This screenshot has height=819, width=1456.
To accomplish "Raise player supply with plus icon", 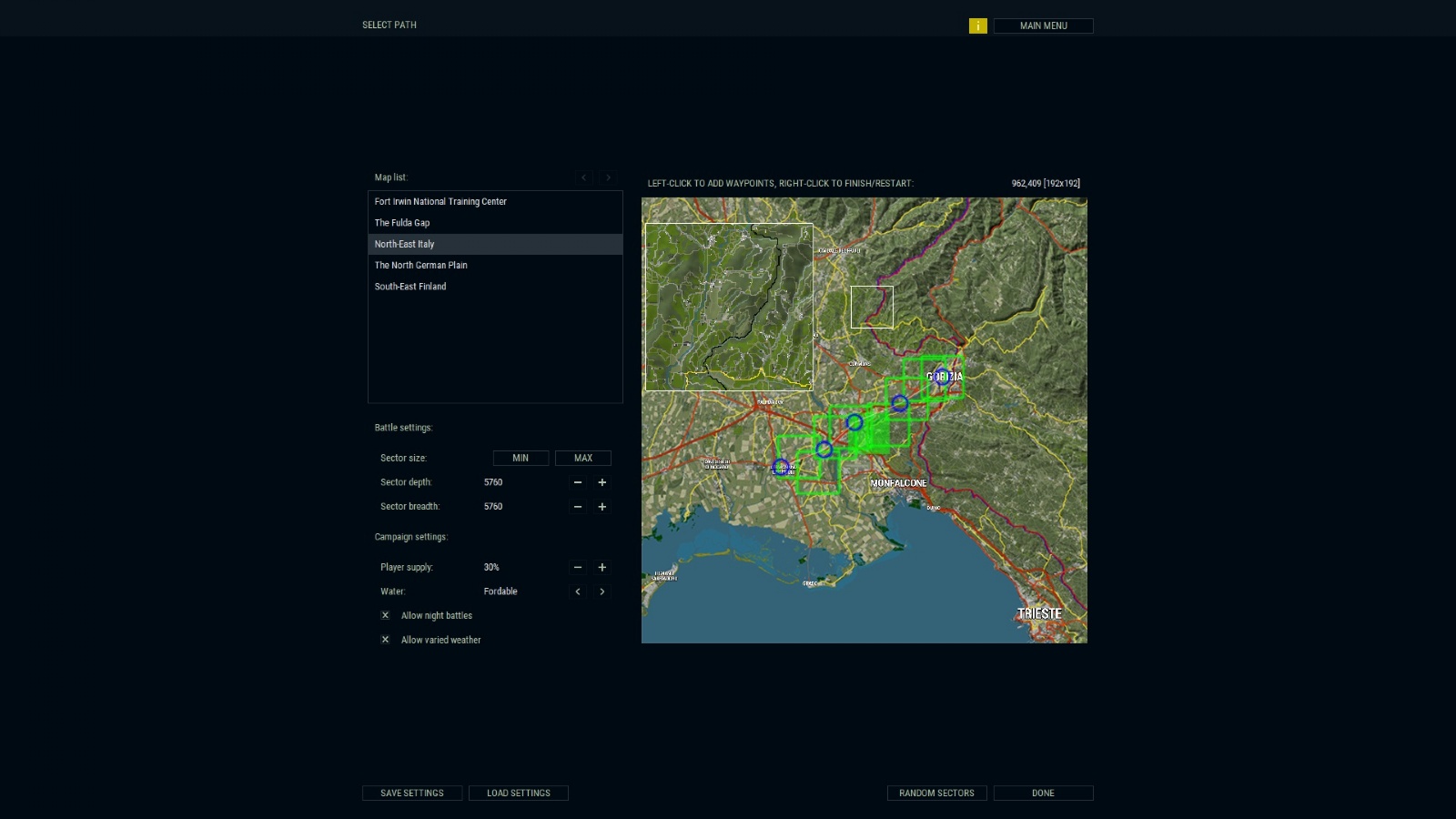I will [x=602, y=568].
